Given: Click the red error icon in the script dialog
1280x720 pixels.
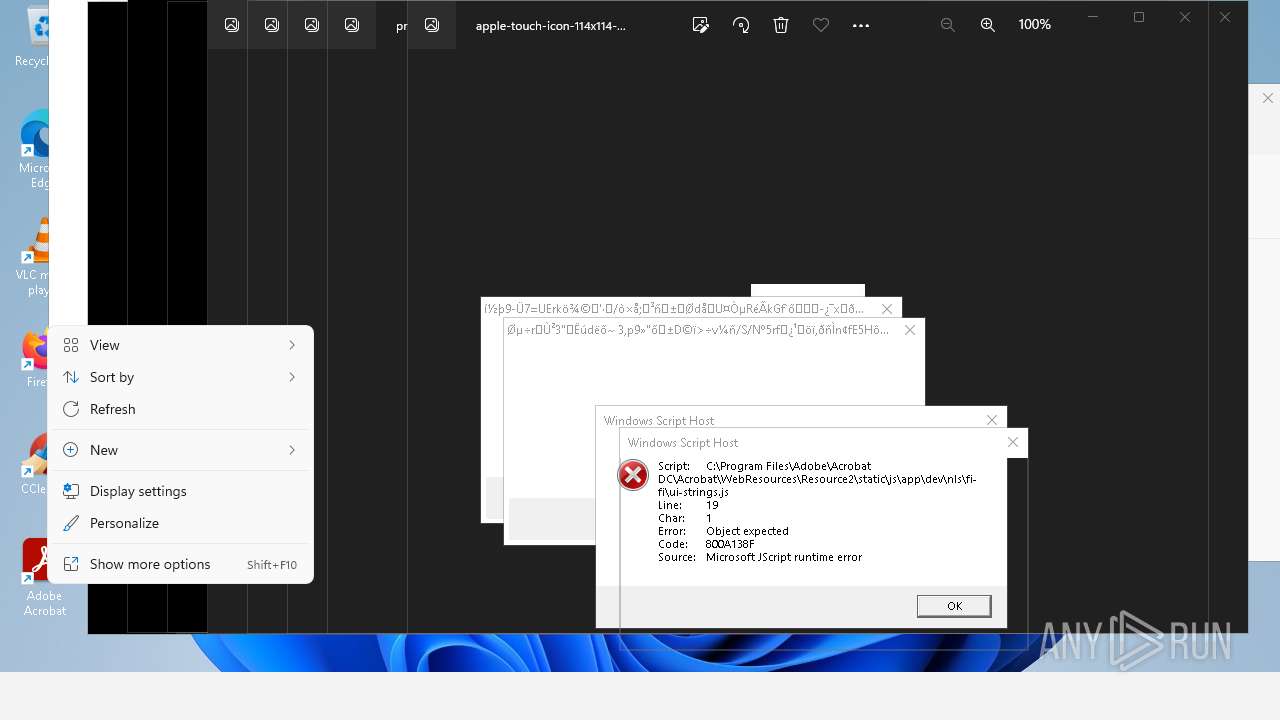Looking at the screenshot, I should pyautogui.click(x=633, y=475).
